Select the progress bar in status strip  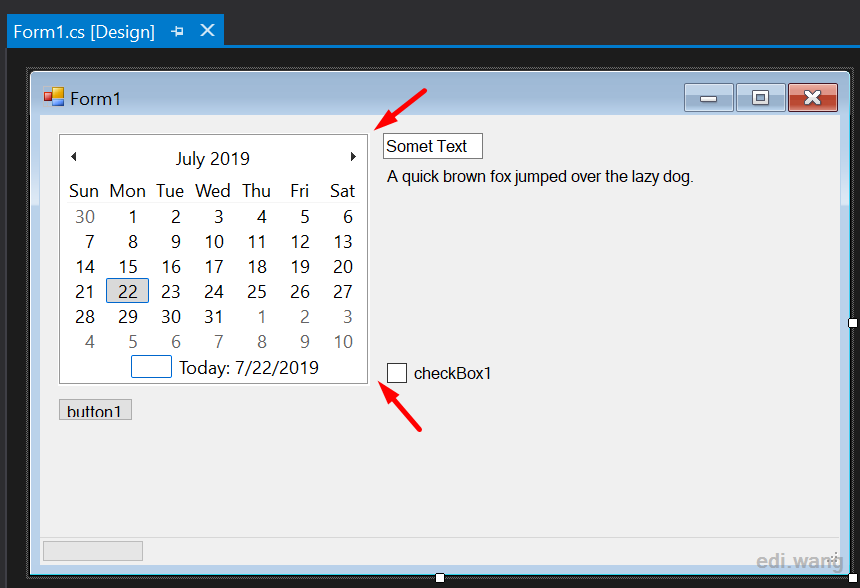click(93, 551)
